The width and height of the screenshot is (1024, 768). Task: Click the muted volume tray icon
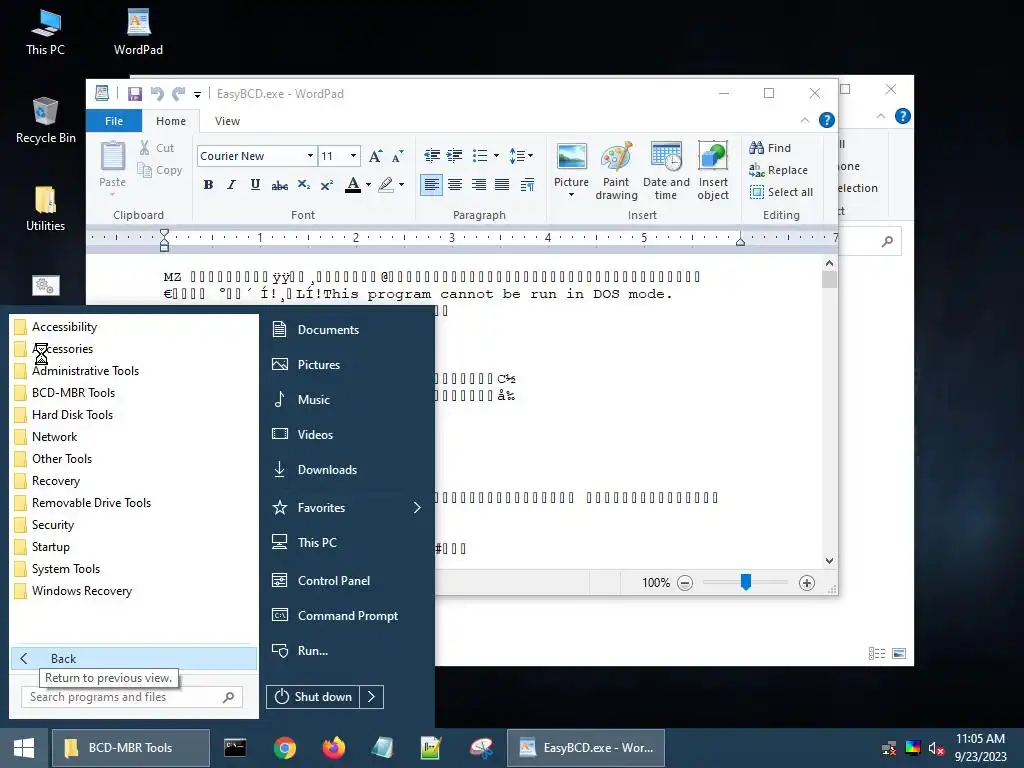click(x=935, y=748)
